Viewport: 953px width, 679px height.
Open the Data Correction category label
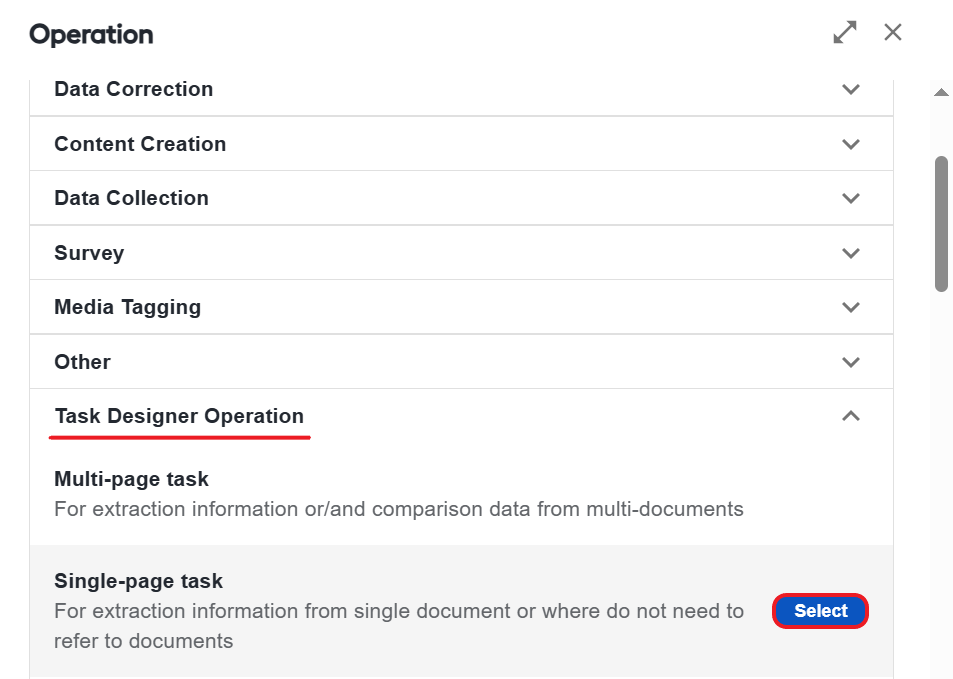134,89
